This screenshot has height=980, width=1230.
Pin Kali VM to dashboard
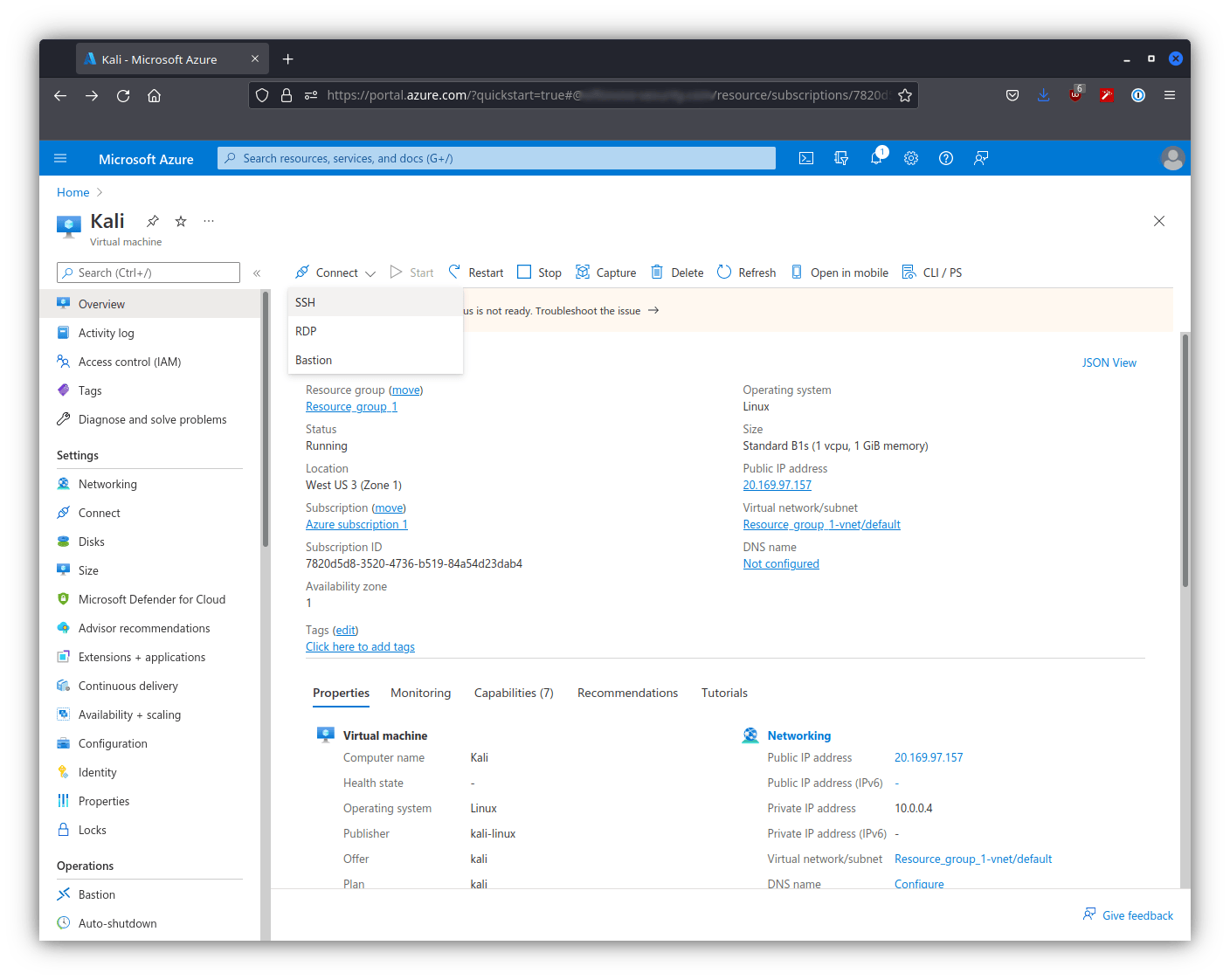(x=153, y=221)
